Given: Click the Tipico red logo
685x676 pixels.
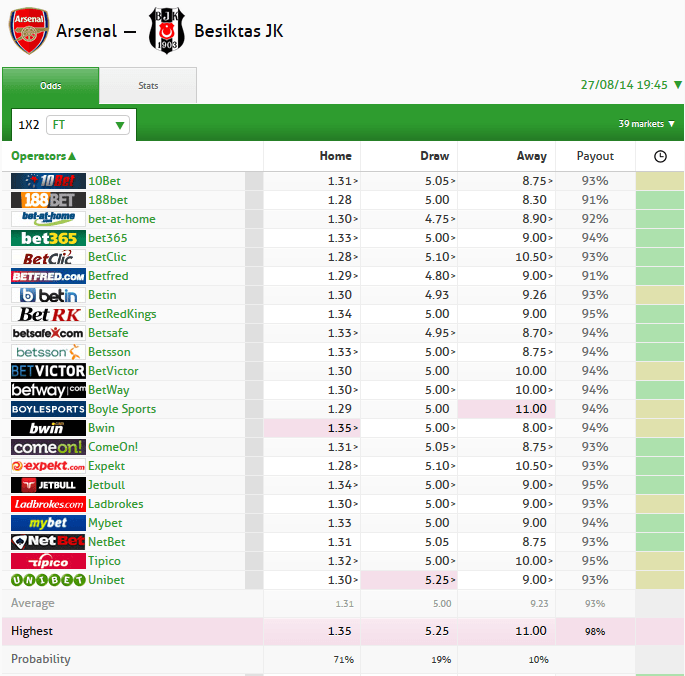Looking at the screenshot, I should coord(48,561).
